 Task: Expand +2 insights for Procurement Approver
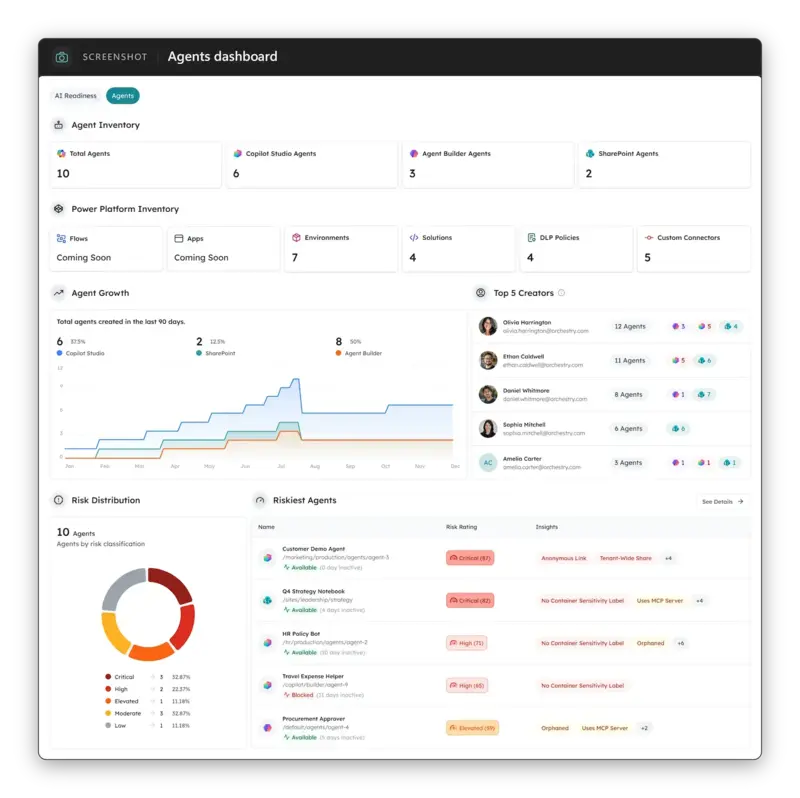644,728
